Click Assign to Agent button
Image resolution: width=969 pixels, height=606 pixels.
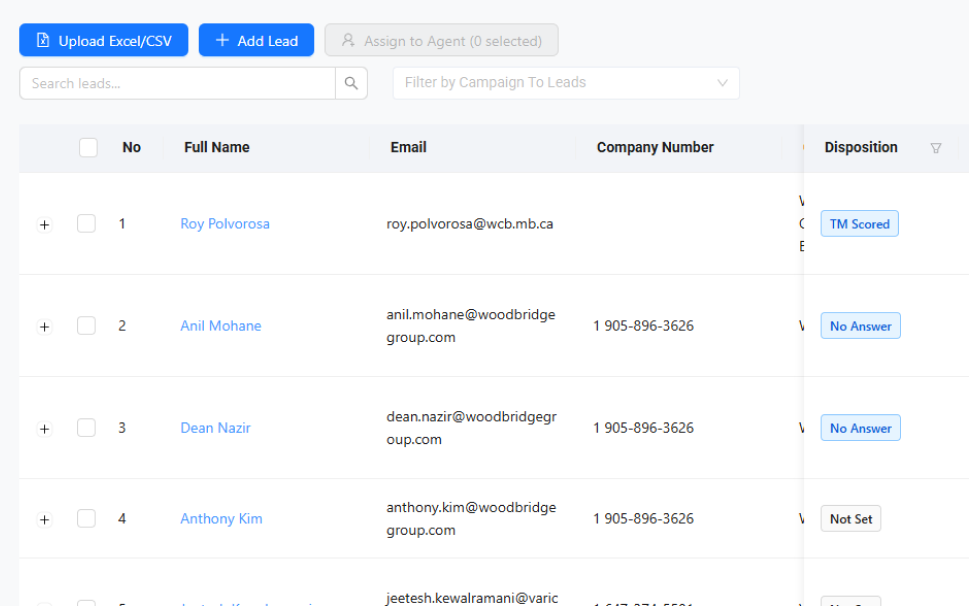(441, 41)
